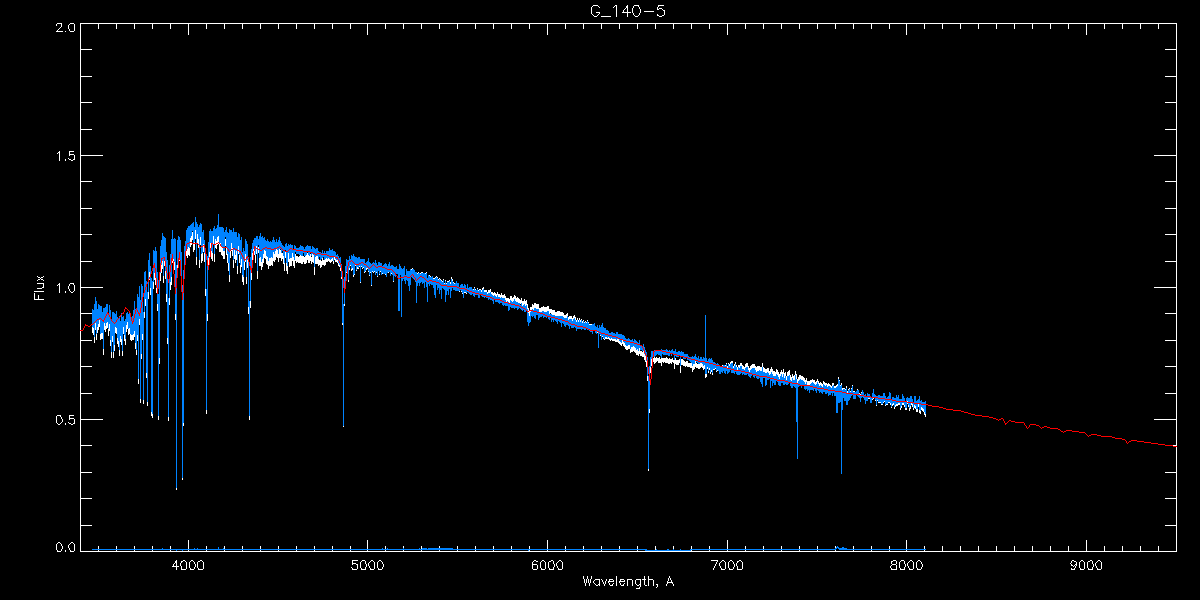The width and height of the screenshot is (1200, 600).
Task: Click the 2.0 flux tick label
Action: [65, 28]
